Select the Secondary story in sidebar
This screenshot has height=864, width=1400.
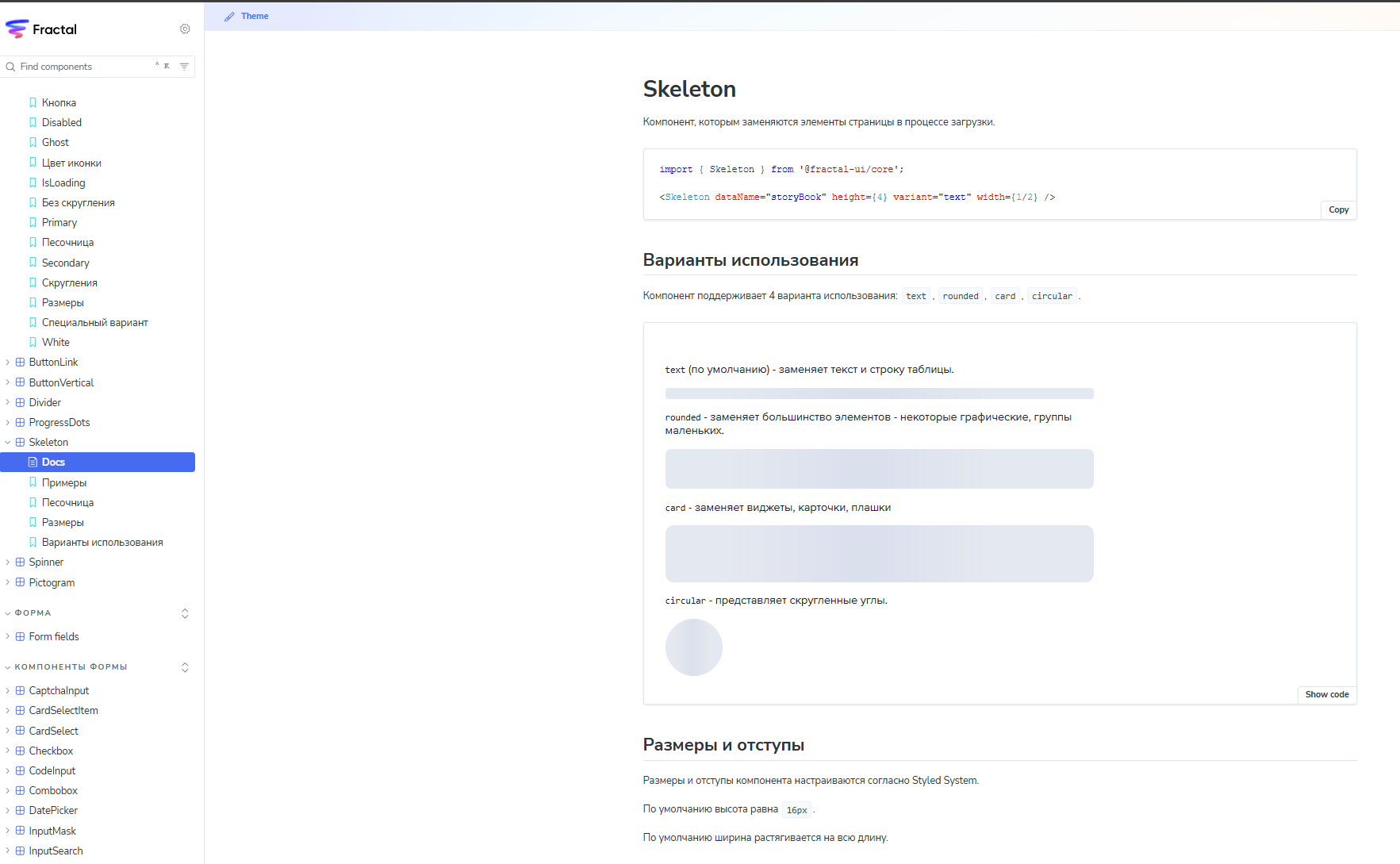click(x=65, y=263)
